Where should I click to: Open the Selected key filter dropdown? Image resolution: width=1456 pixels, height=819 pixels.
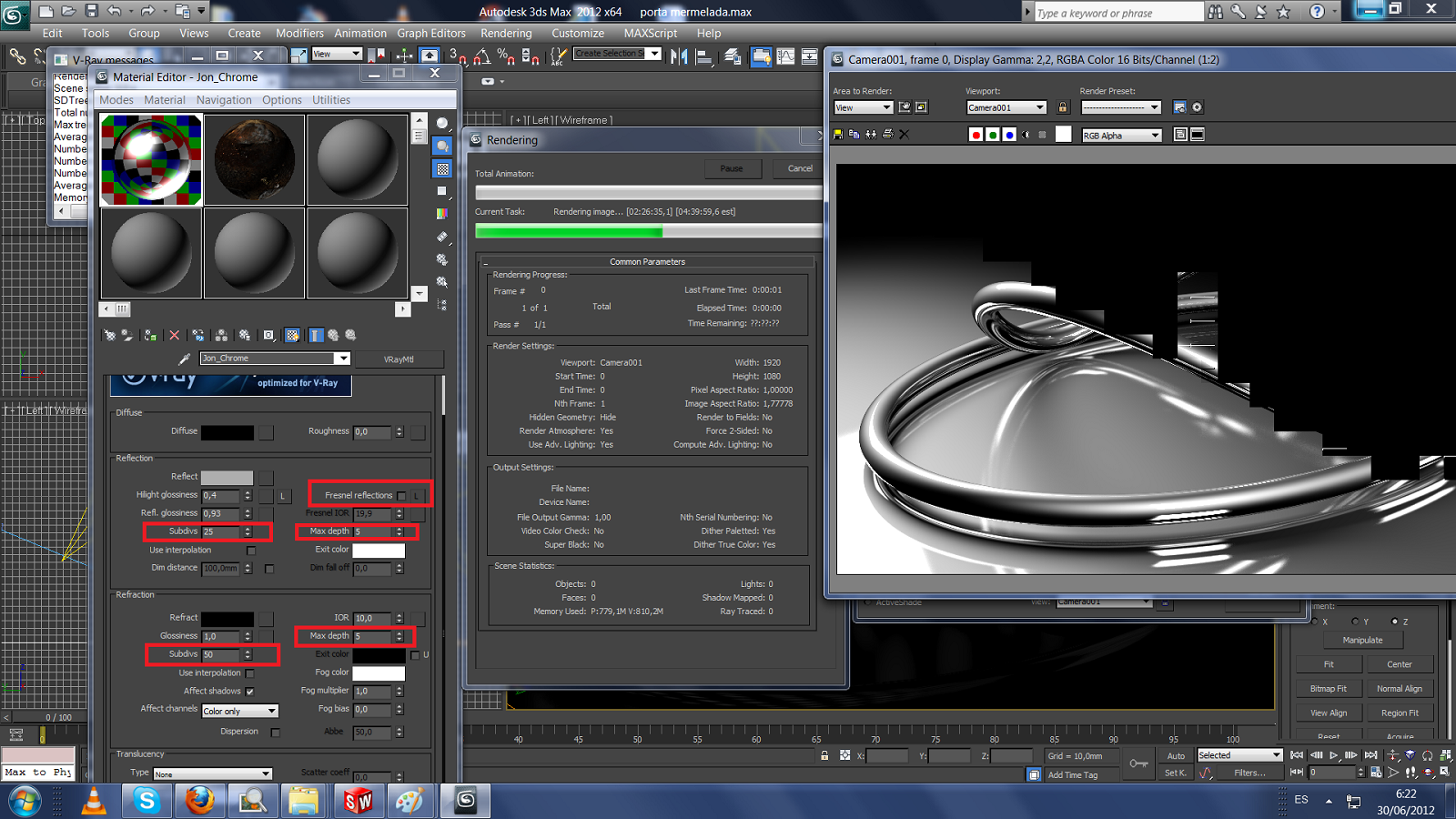[1239, 755]
